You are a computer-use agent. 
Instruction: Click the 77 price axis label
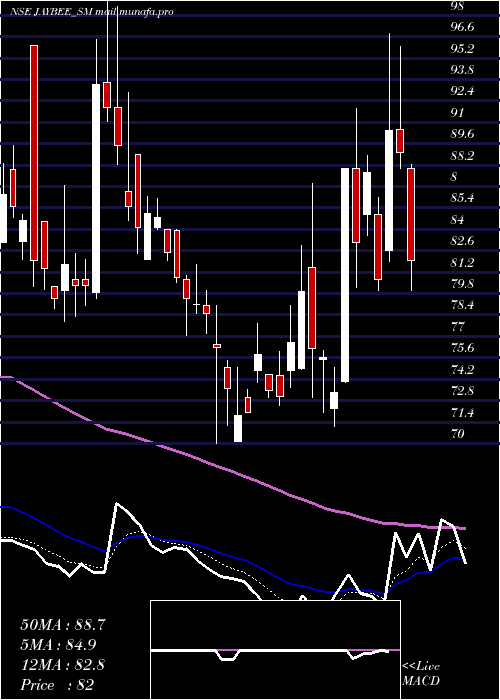click(x=458, y=327)
